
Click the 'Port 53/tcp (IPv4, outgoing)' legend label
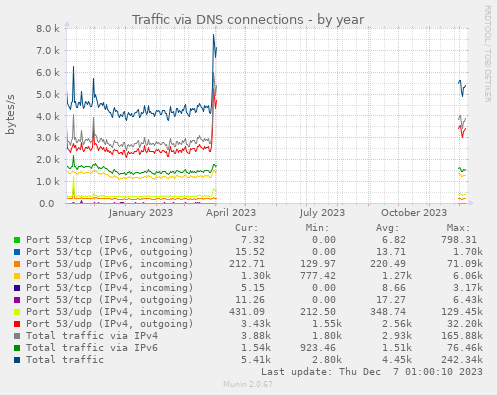click(x=110, y=300)
